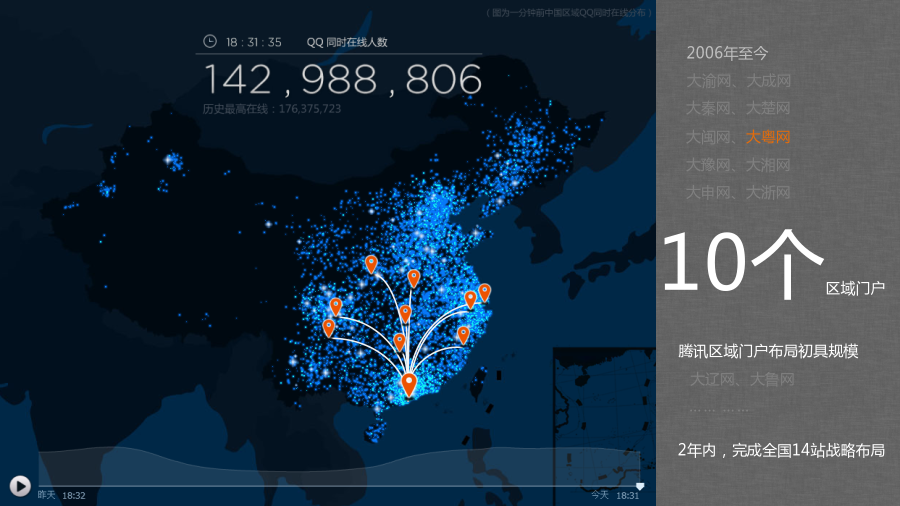Click the 10个 large figure
900x506 pixels.
tap(743, 262)
